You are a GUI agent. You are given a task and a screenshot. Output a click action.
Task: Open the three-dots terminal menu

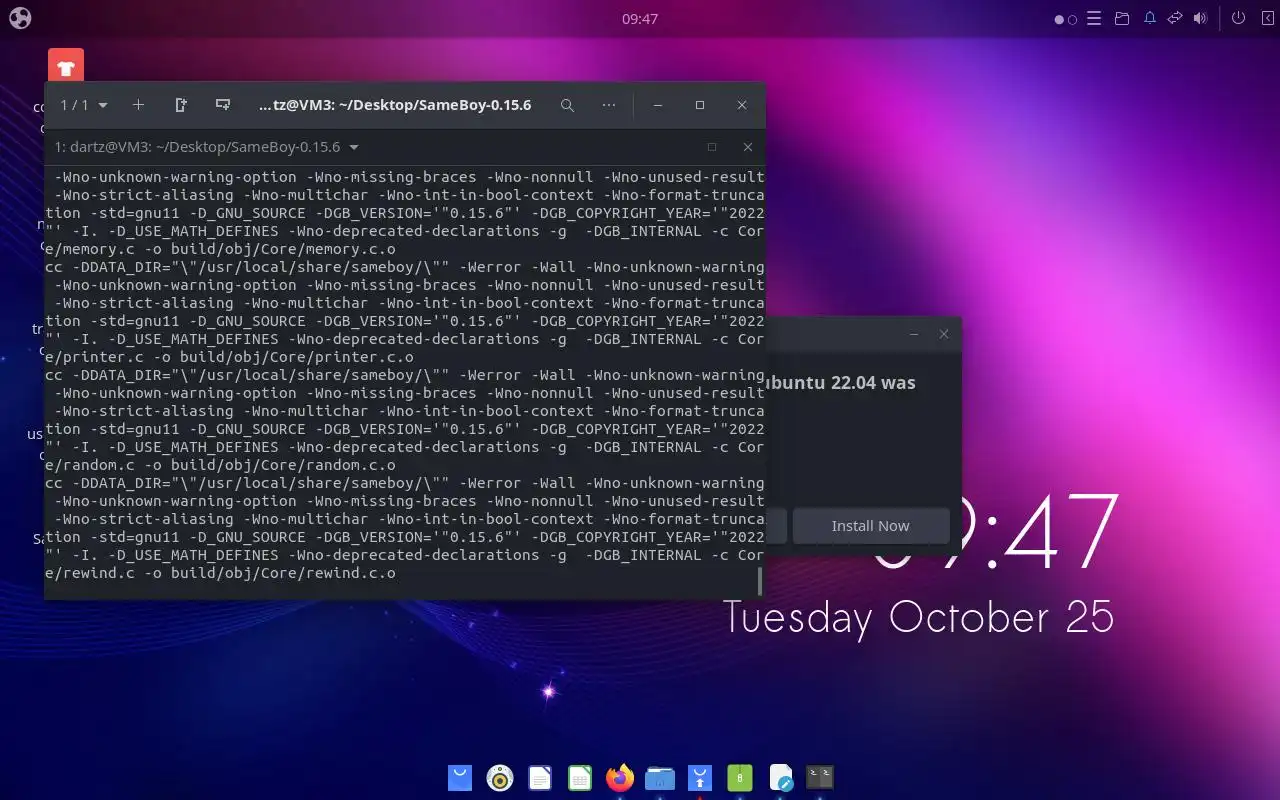(x=609, y=105)
